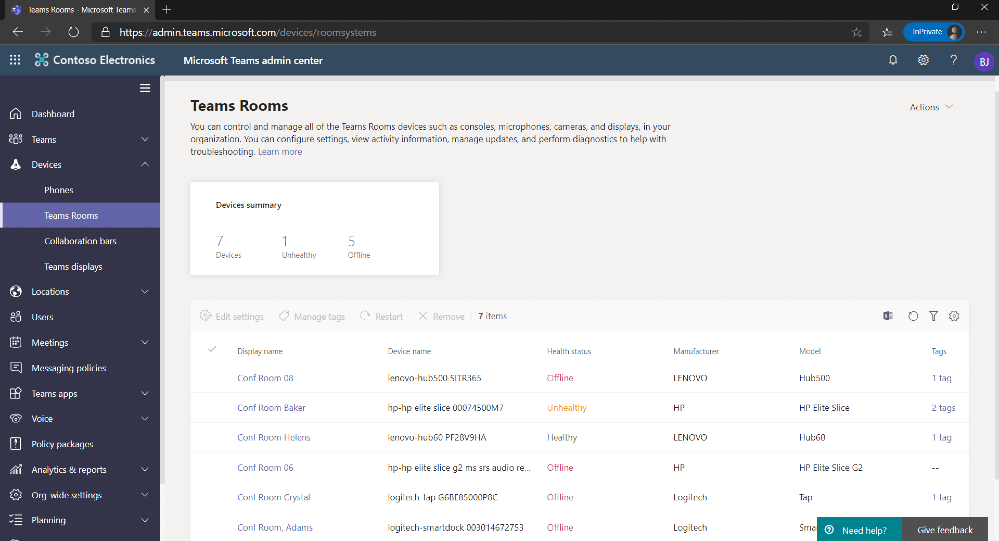
Task: Click Restart in toolbar
Action: (381, 316)
